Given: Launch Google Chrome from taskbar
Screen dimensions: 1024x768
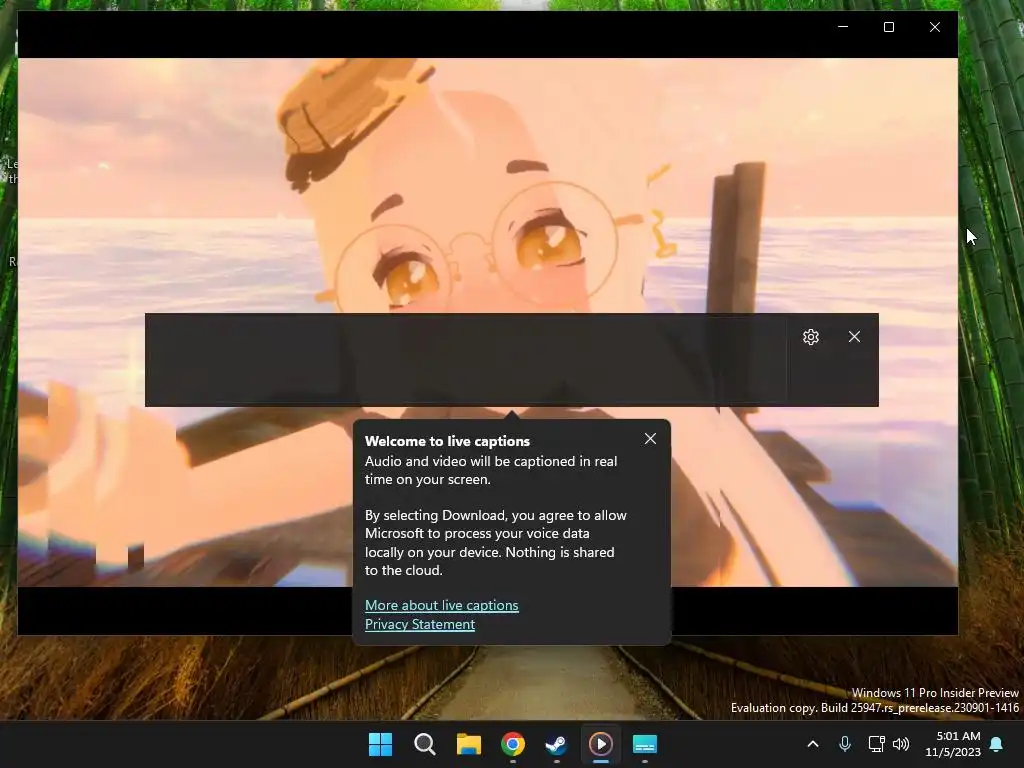Looking at the screenshot, I should pyautogui.click(x=513, y=744).
